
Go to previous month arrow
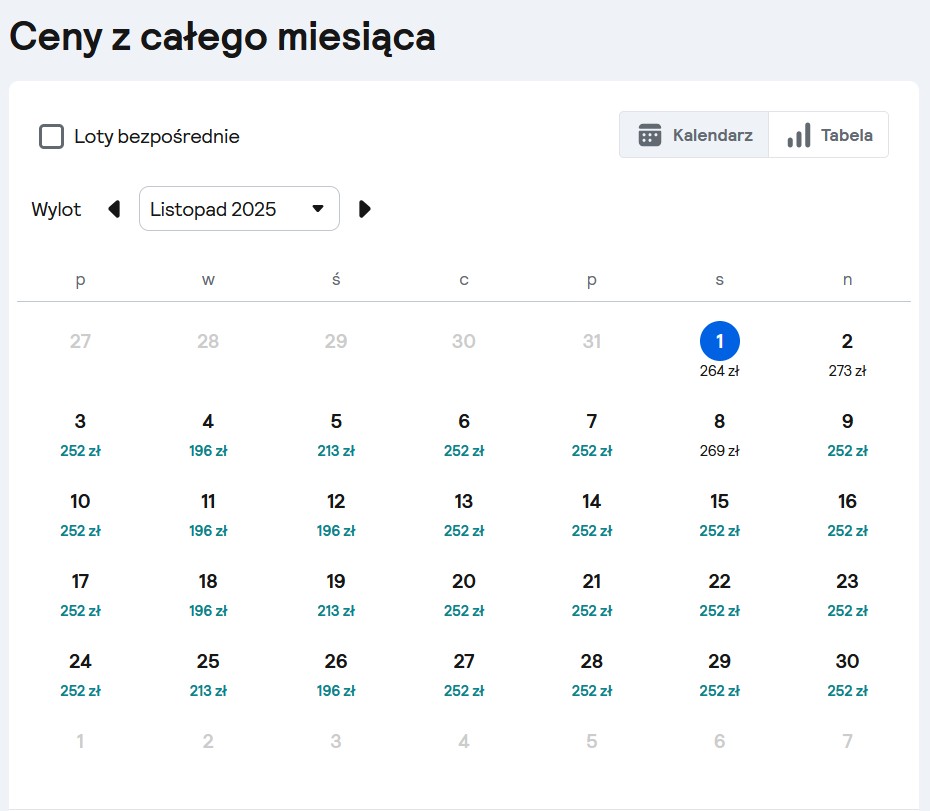click(114, 209)
